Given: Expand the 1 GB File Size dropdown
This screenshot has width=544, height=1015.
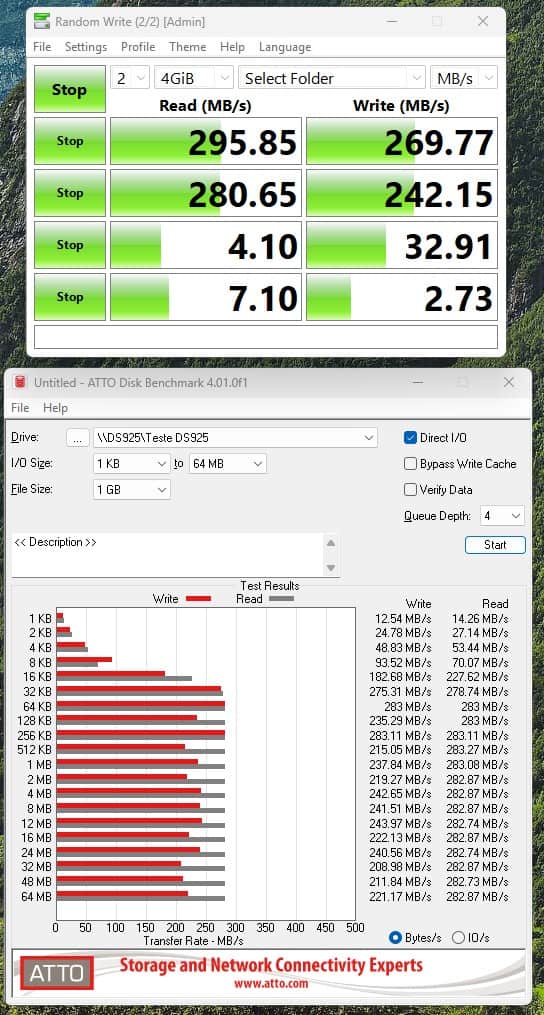Looking at the screenshot, I should (131, 490).
